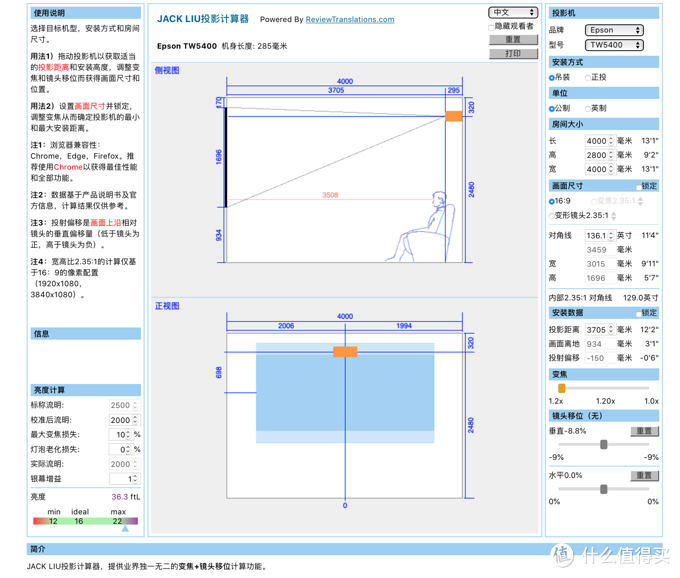Viewport: 680px width, 578px height.
Task: Click the stepper on the 校准后流明 field
Action: [x=135, y=420]
